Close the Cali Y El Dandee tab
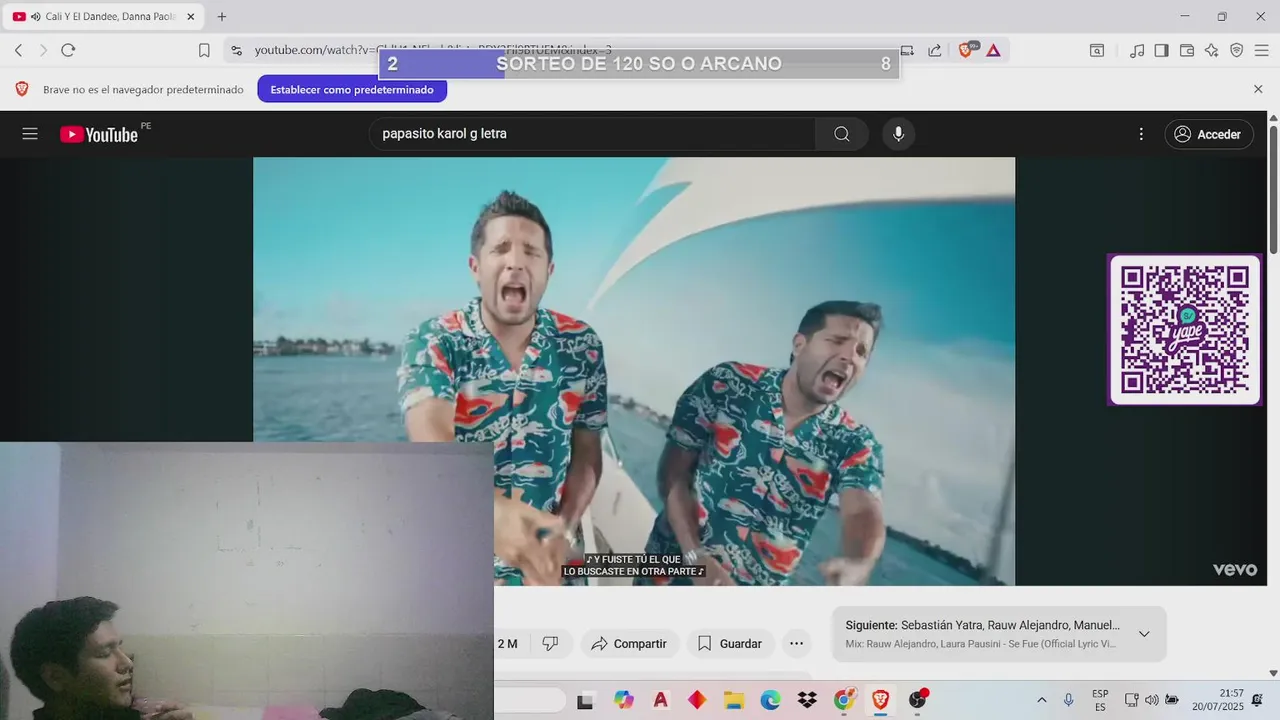Image resolution: width=1280 pixels, height=720 pixels. (190, 17)
